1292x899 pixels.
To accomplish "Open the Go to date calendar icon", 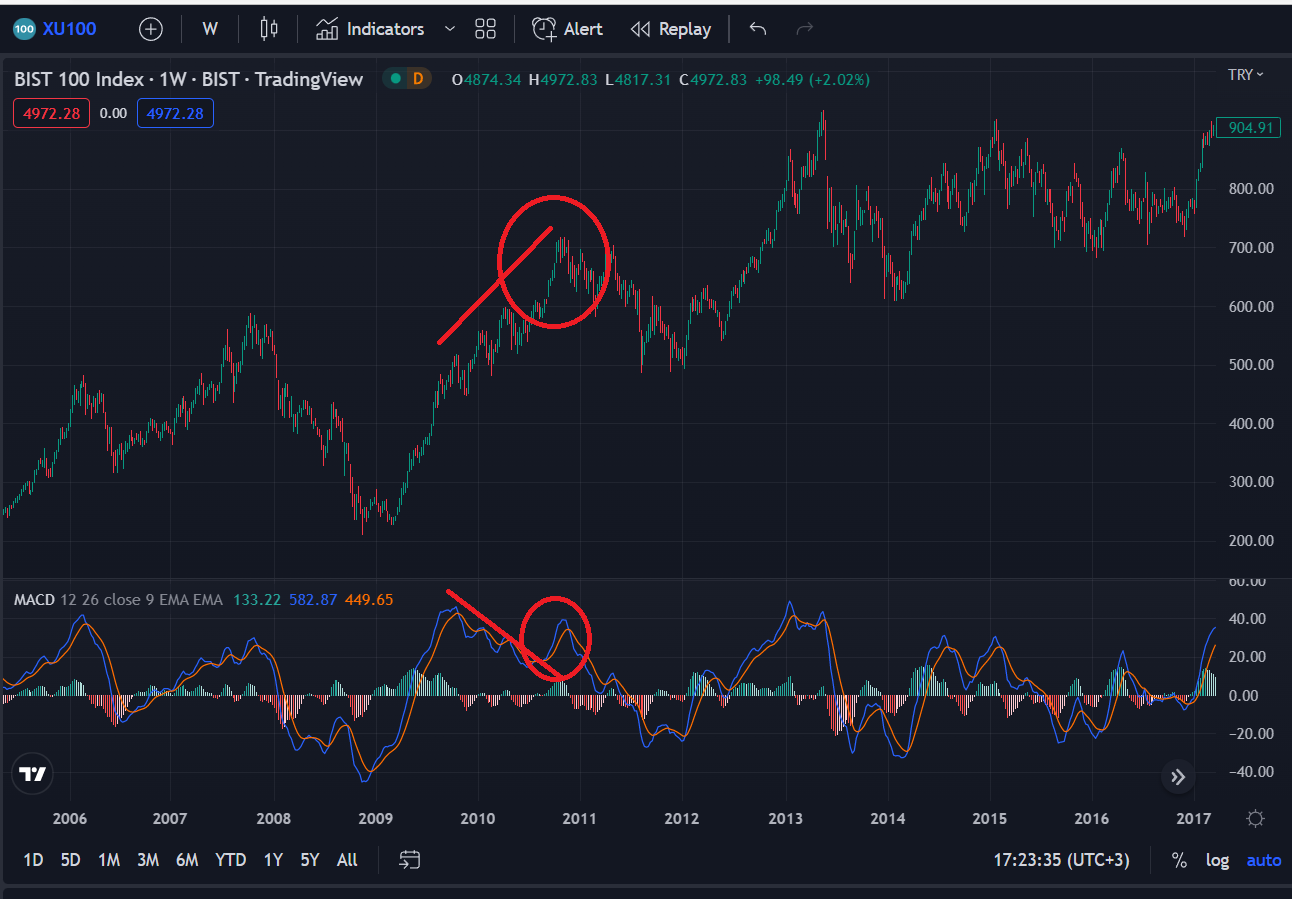I will [x=408, y=860].
